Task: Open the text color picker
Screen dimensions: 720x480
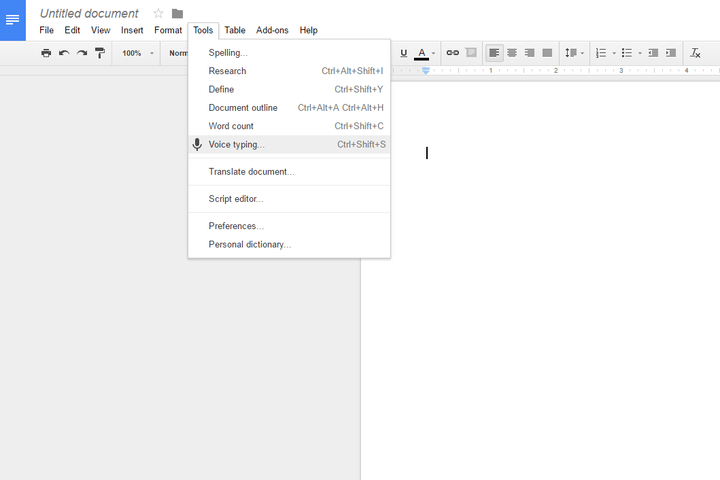Action: [425, 53]
